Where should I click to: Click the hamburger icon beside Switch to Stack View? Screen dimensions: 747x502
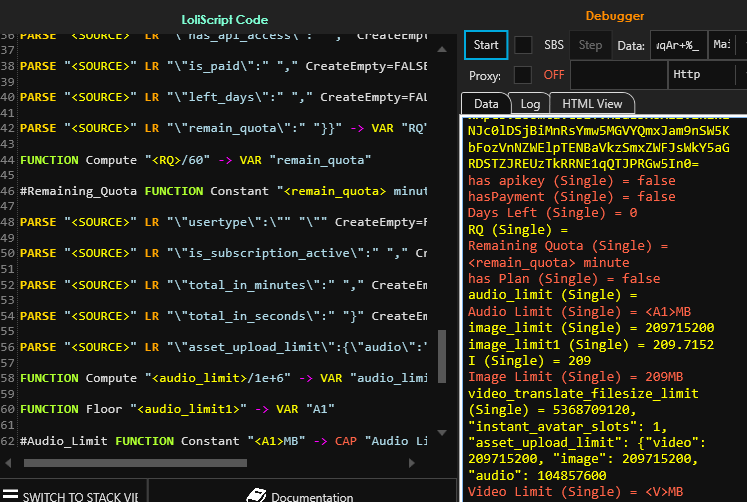(10, 494)
